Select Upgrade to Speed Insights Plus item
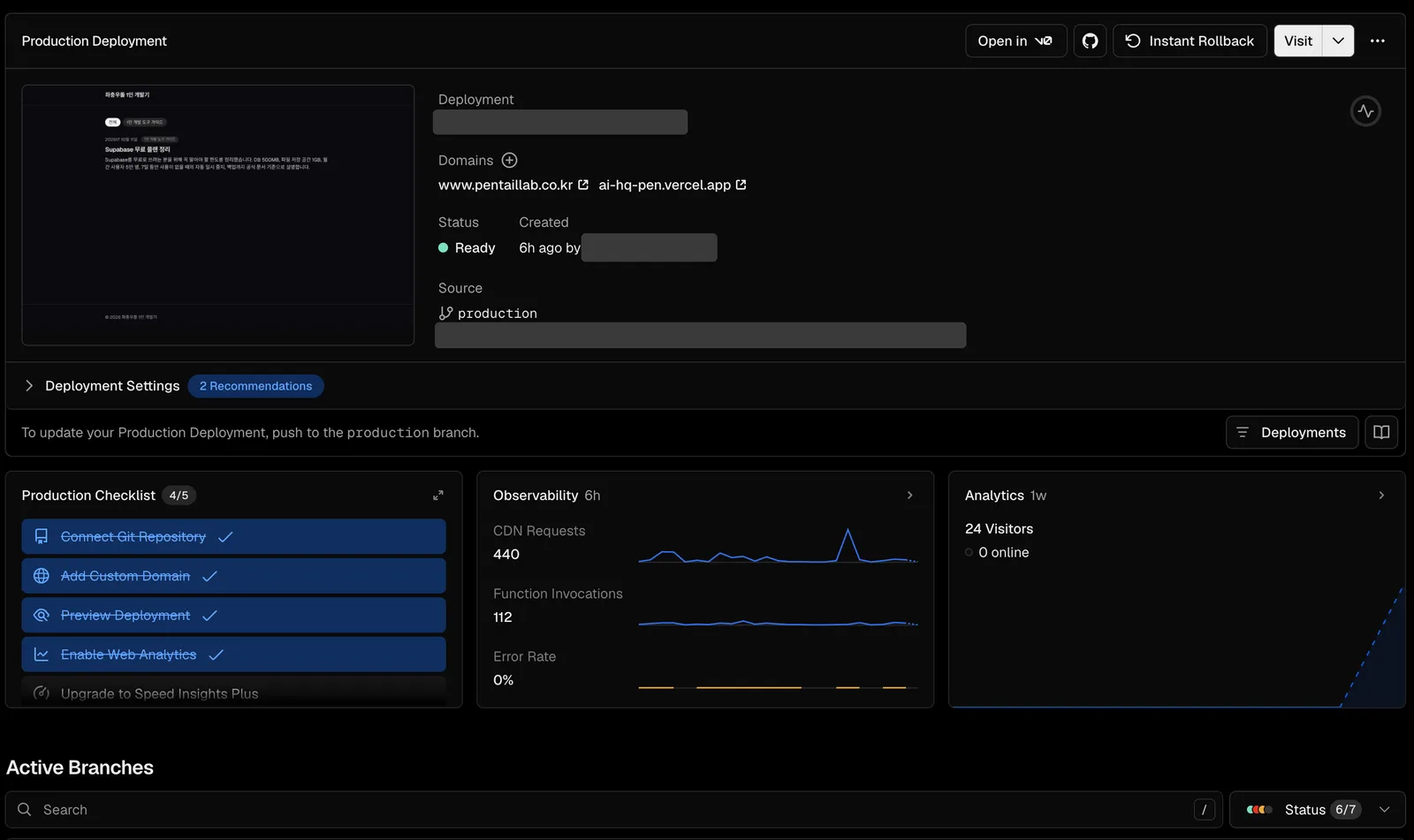The width and height of the screenshot is (1414, 840). [x=233, y=692]
